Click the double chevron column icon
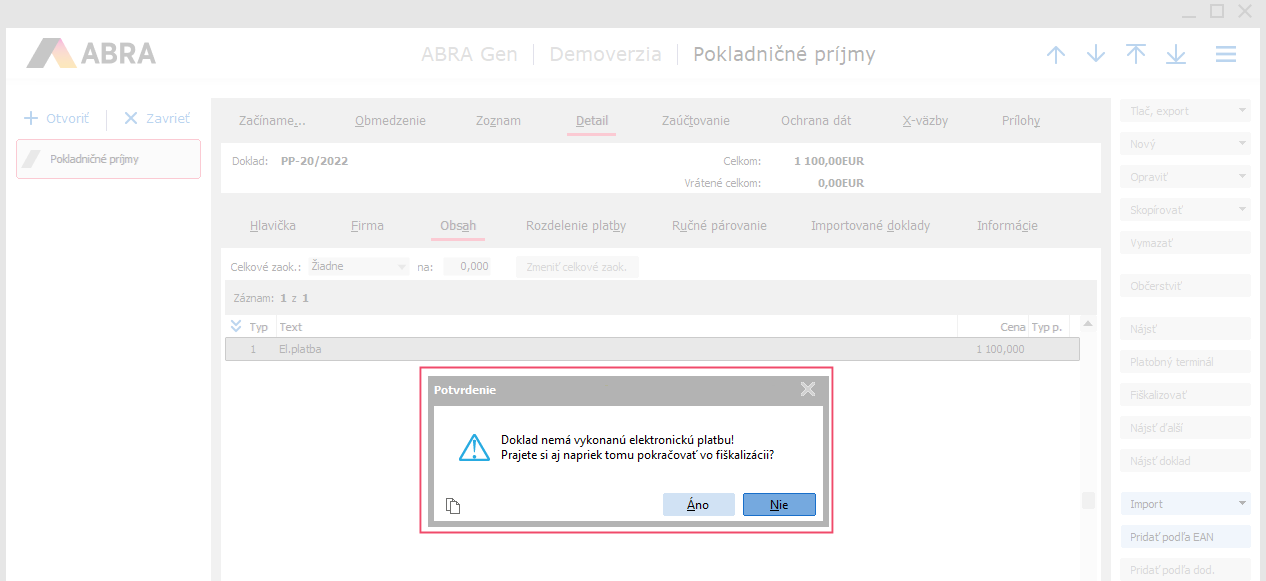 coord(236,326)
